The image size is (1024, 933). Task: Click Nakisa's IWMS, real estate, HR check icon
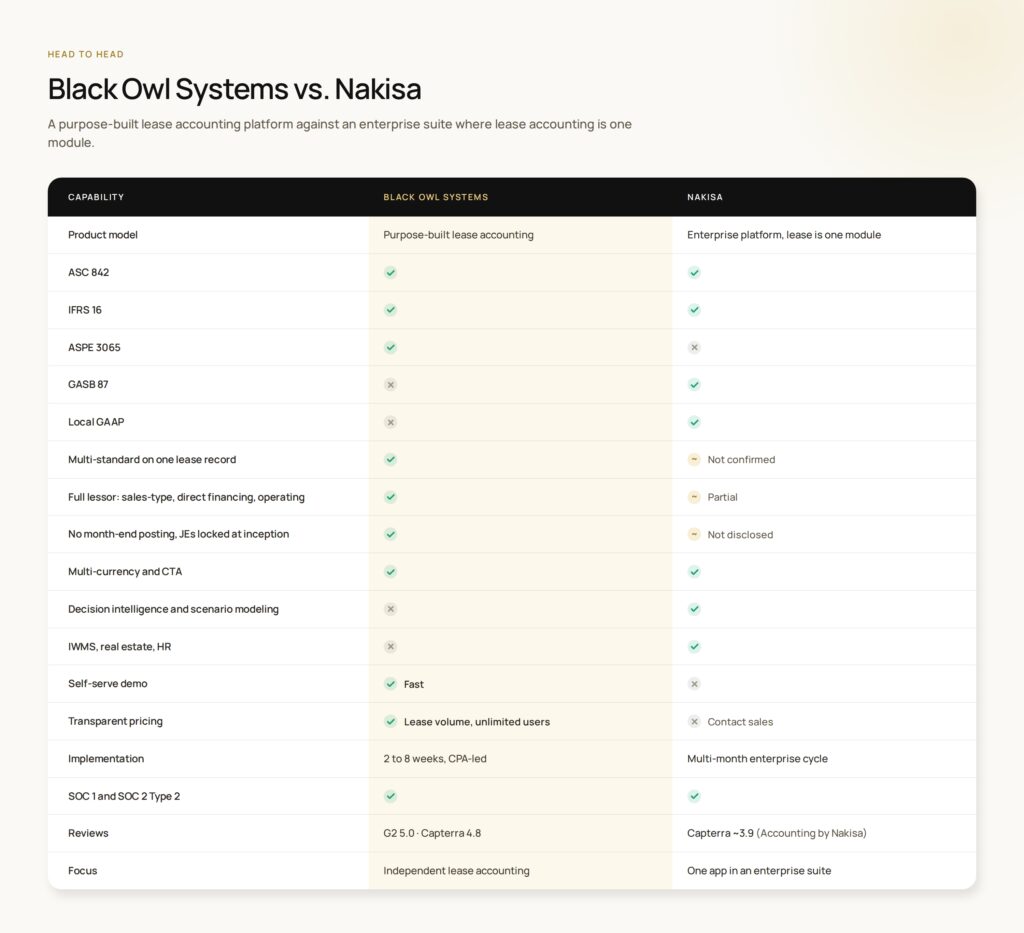[x=694, y=646]
